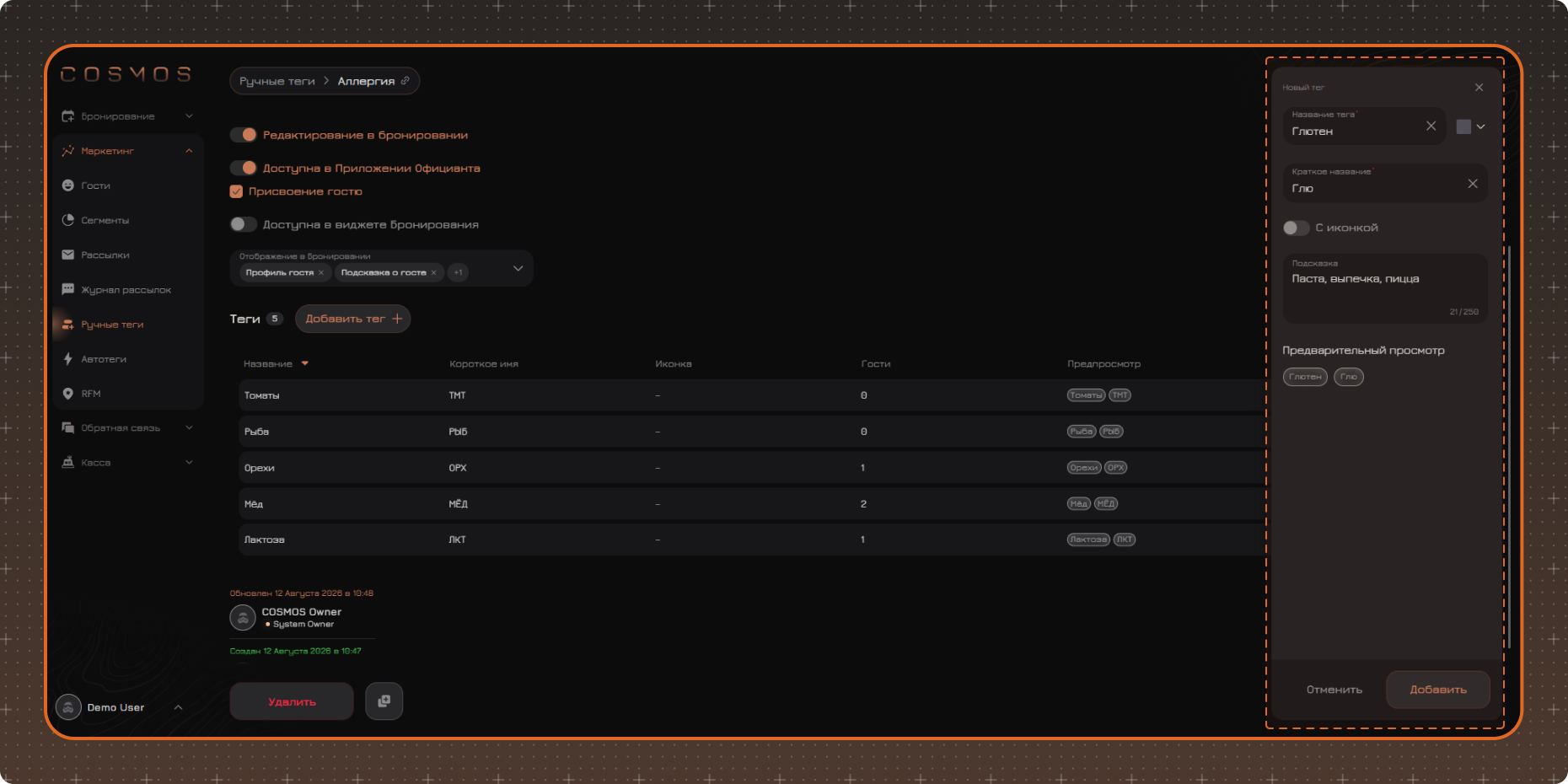Image resolution: width=1568 pixels, height=784 pixels.
Task: Go to RFM menu item
Action: 90,394
